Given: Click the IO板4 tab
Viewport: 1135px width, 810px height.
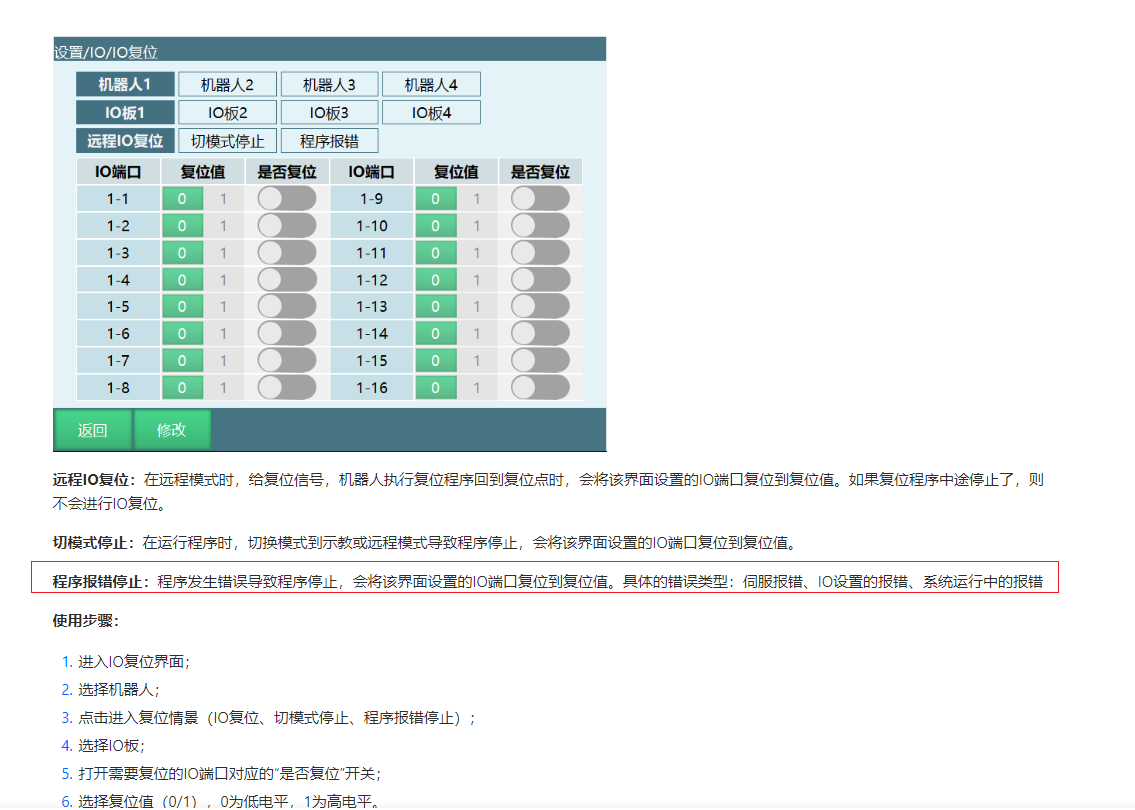Looking at the screenshot, I should click(431, 113).
